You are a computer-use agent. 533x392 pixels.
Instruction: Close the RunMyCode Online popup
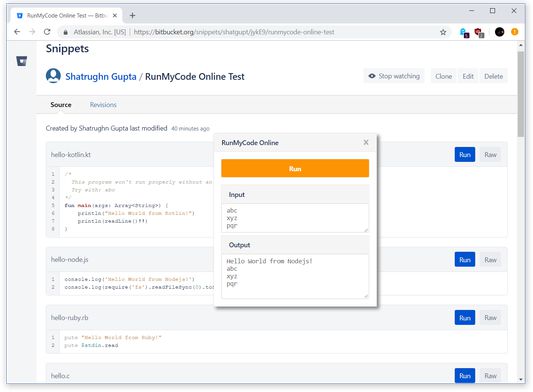pos(366,142)
